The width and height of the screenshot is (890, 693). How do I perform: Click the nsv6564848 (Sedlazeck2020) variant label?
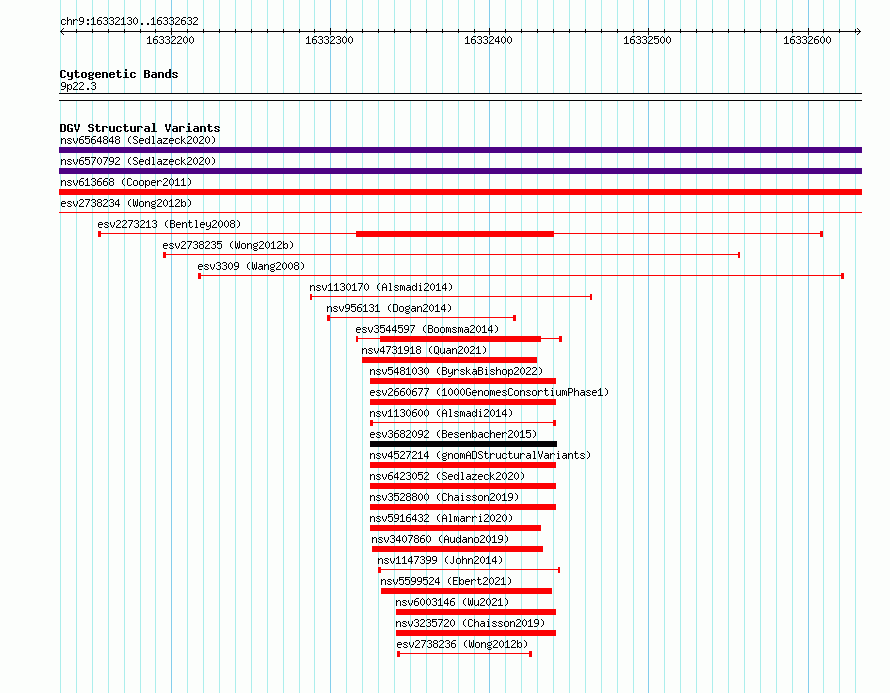coord(138,140)
